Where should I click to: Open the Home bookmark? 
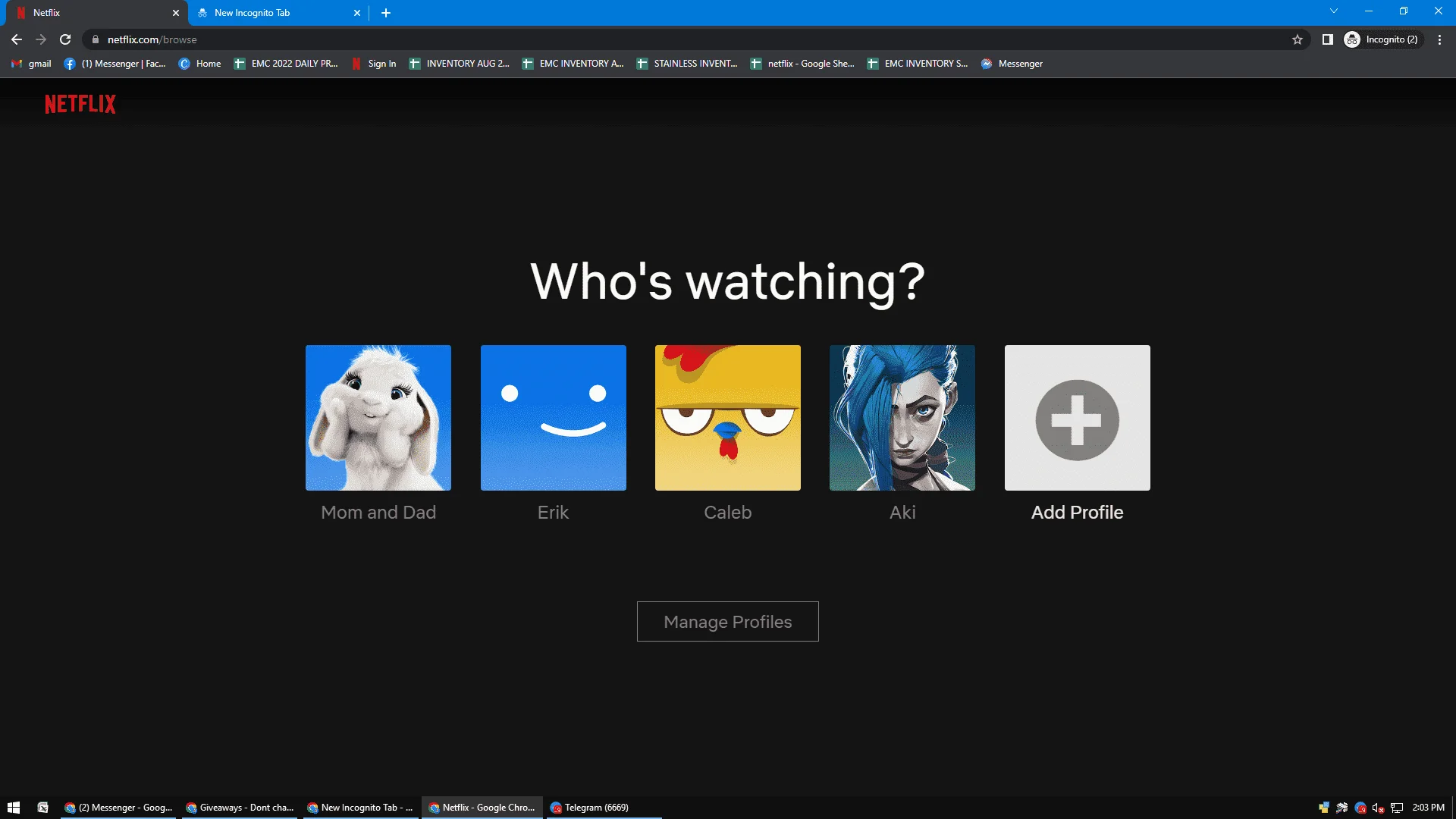200,64
